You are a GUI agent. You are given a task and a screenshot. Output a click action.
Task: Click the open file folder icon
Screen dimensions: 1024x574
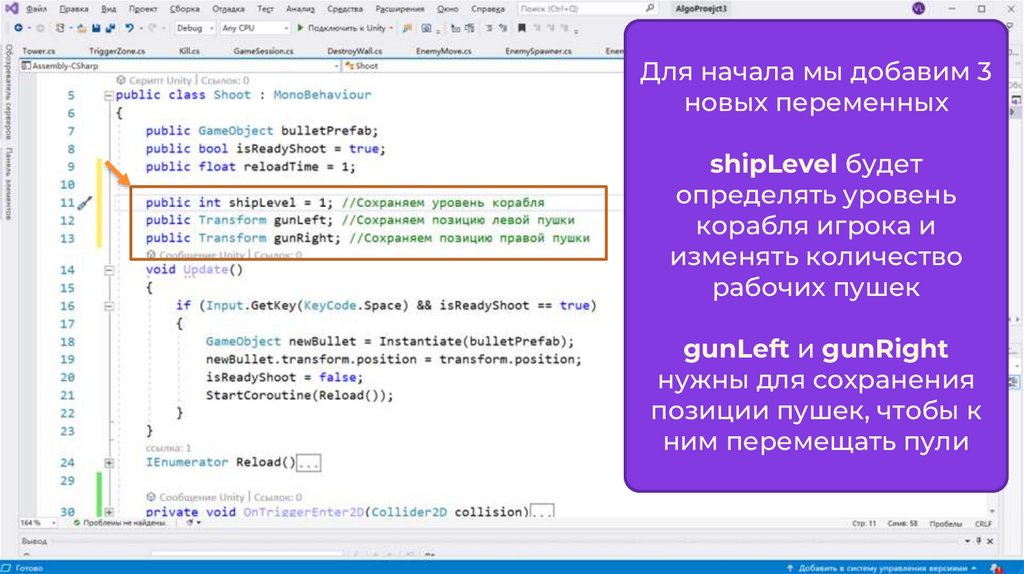pyautogui.click(x=82, y=28)
